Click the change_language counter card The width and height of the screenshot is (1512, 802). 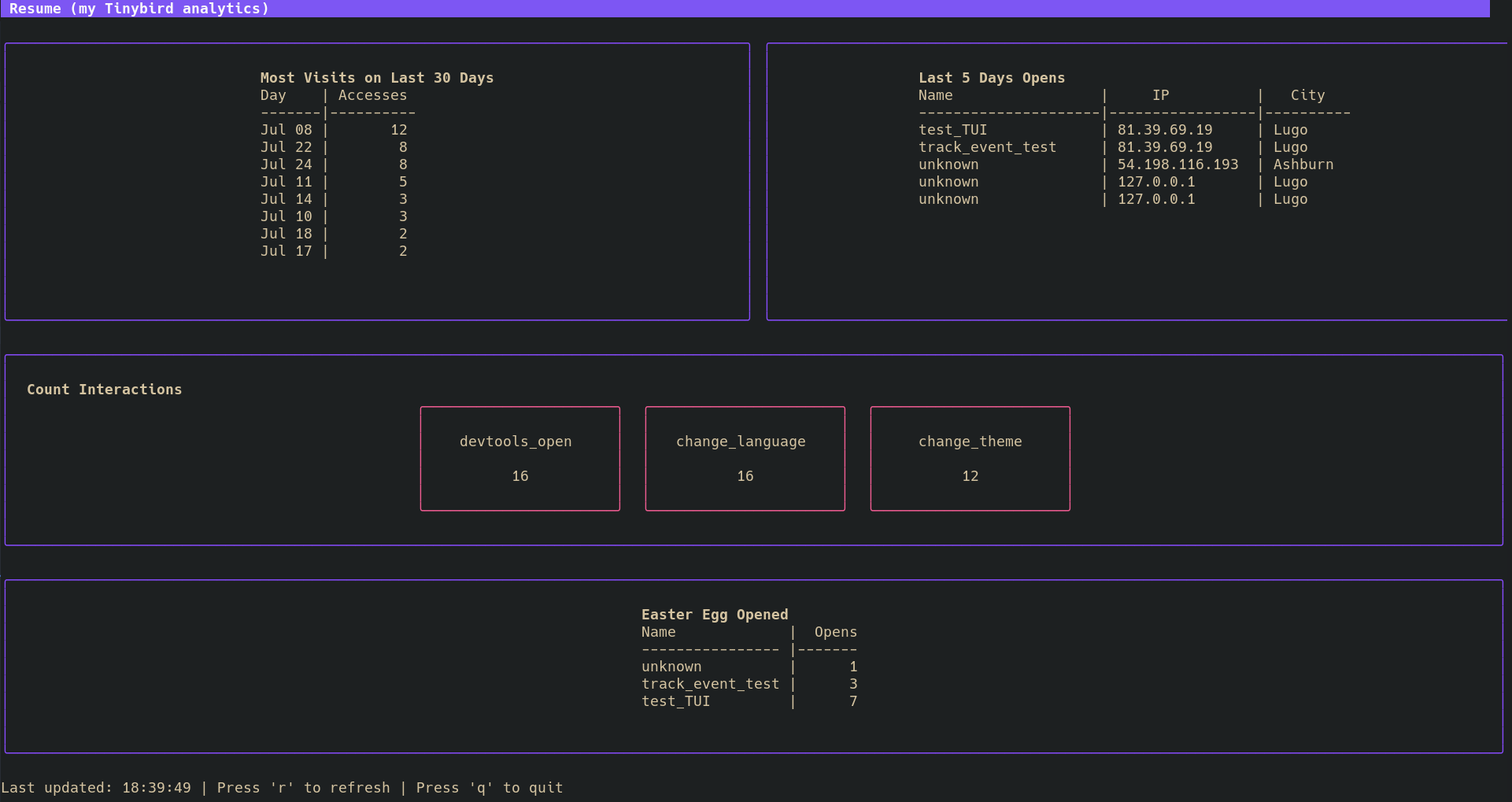coord(745,458)
